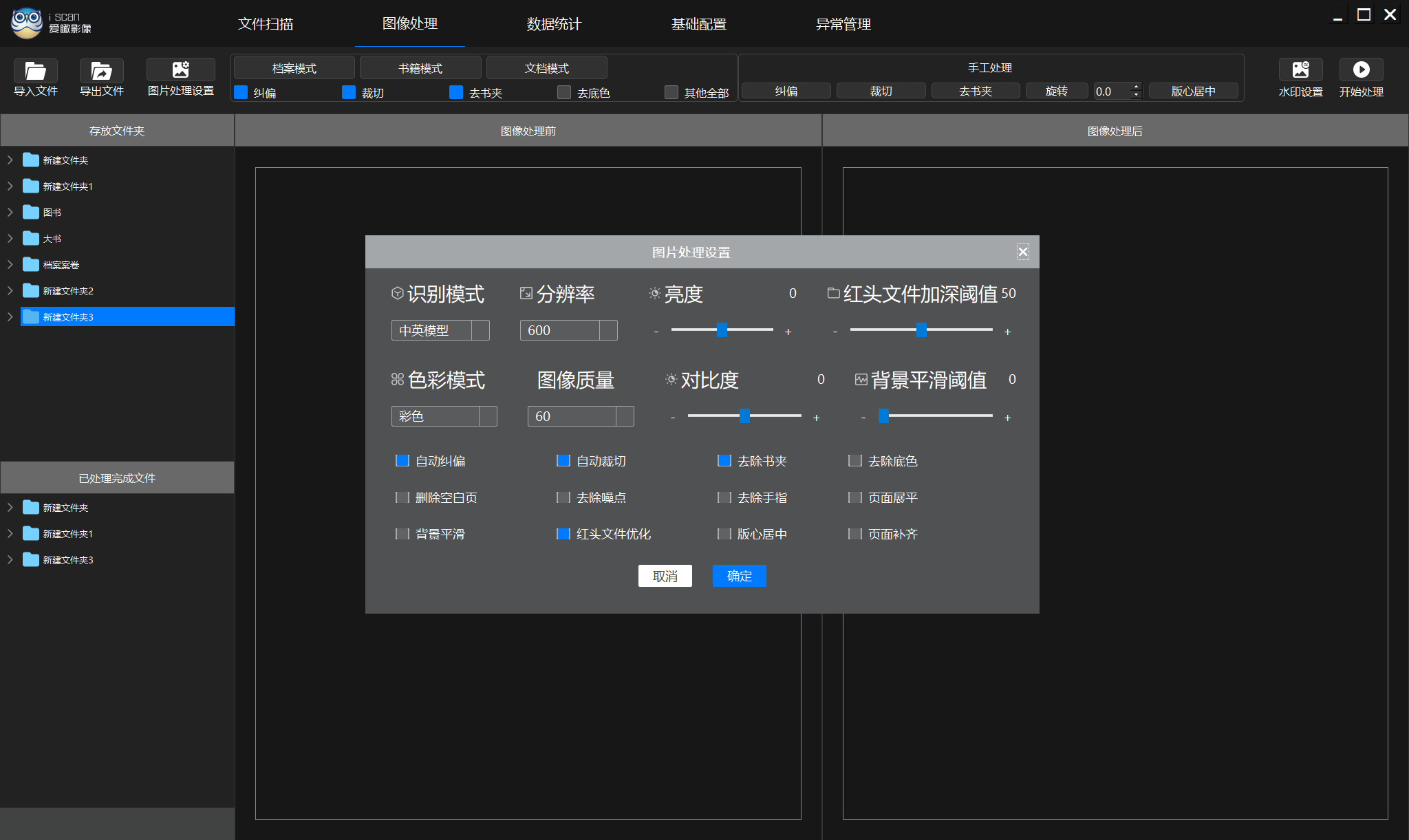Switch to the 数据统计 tab
The image size is (1409, 840).
pos(554,24)
